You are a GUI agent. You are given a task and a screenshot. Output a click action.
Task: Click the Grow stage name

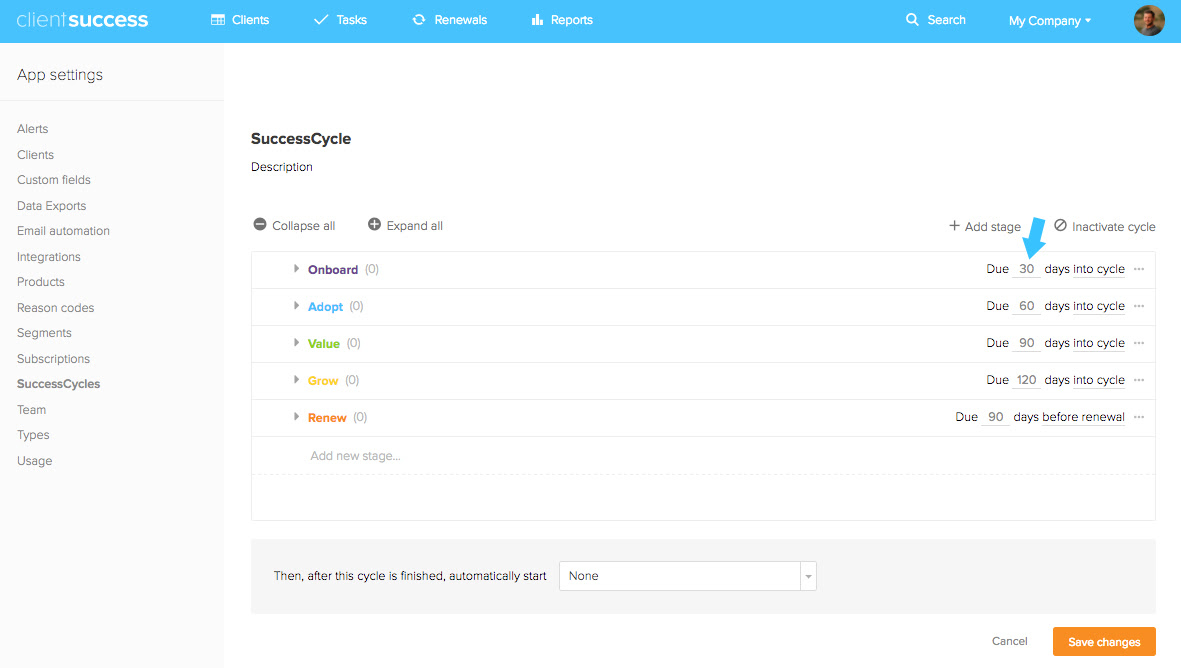[x=322, y=380]
